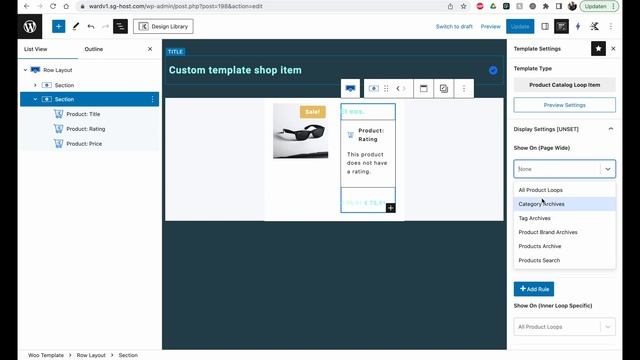Viewport: 640px width, 360px height.
Task: Switch to the List View tab
Action: tap(36, 49)
